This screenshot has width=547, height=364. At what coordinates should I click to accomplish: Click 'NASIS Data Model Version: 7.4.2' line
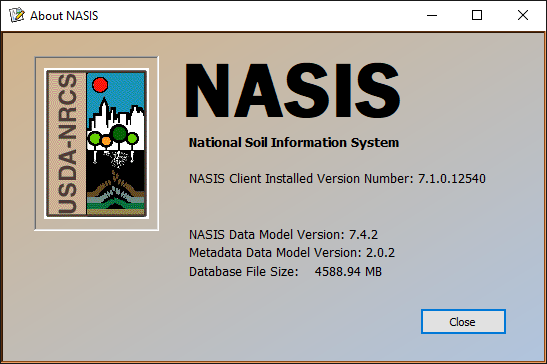click(283, 235)
